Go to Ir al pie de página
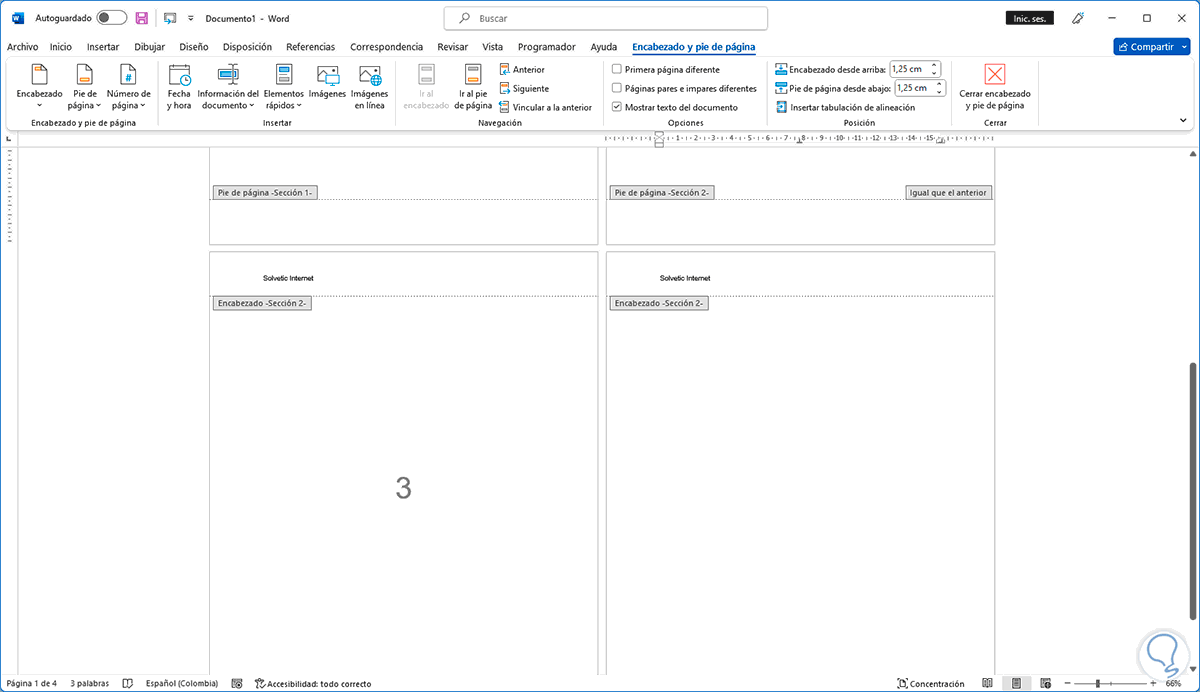 pos(475,86)
